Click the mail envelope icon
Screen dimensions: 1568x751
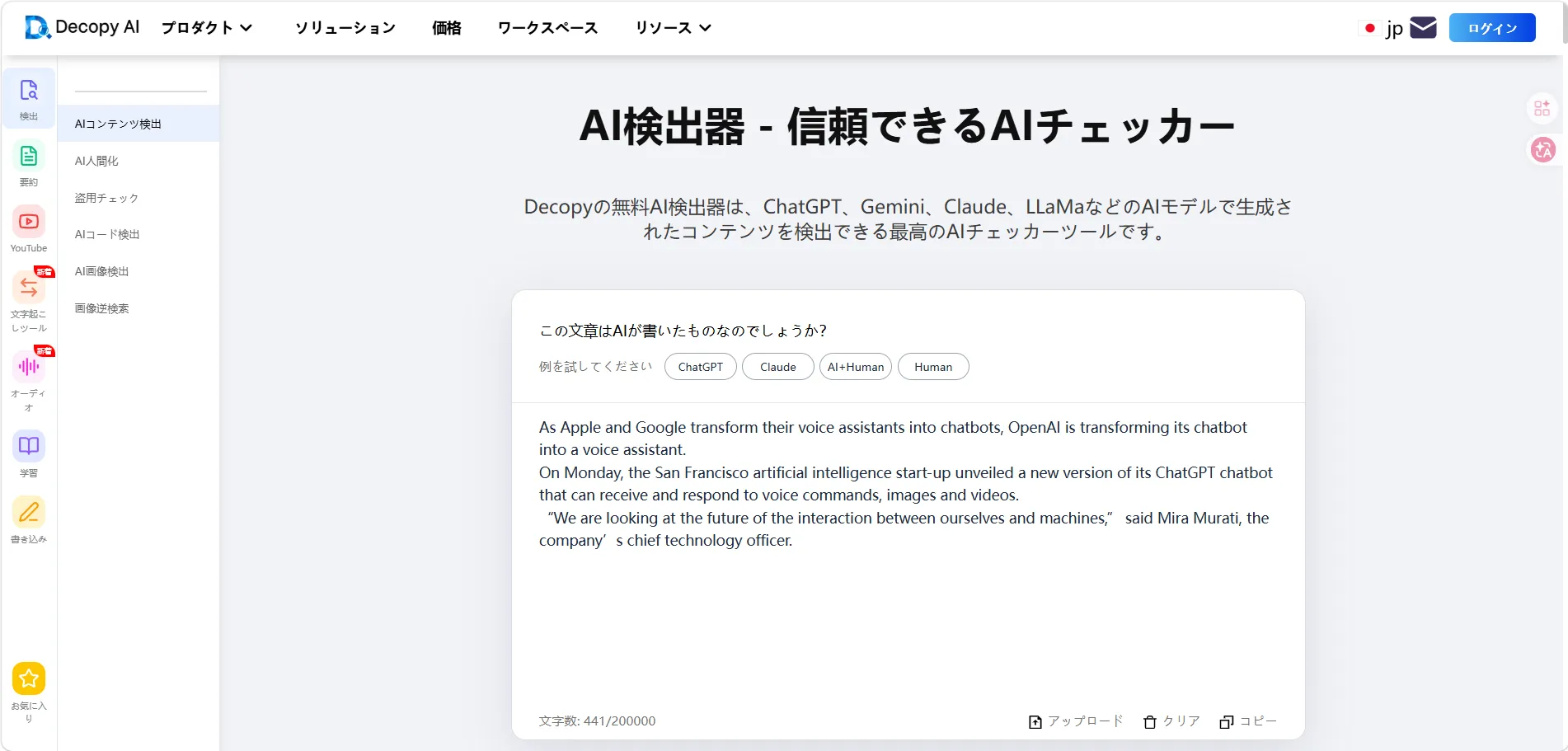(1423, 28)
